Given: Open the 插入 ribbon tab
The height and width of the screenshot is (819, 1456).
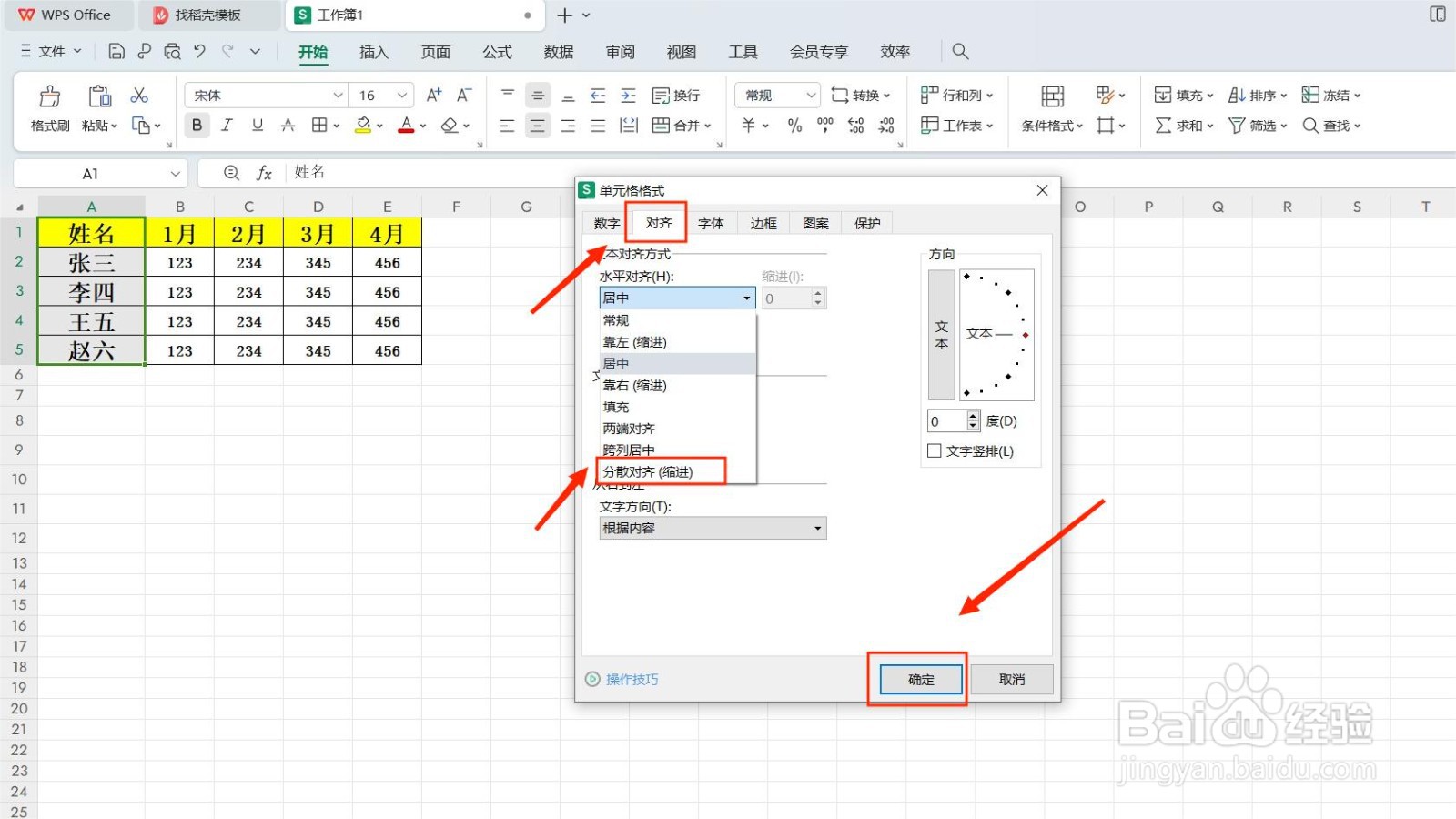Looking at the screenshot, I should pyautogui.click(x=373, y=52).
